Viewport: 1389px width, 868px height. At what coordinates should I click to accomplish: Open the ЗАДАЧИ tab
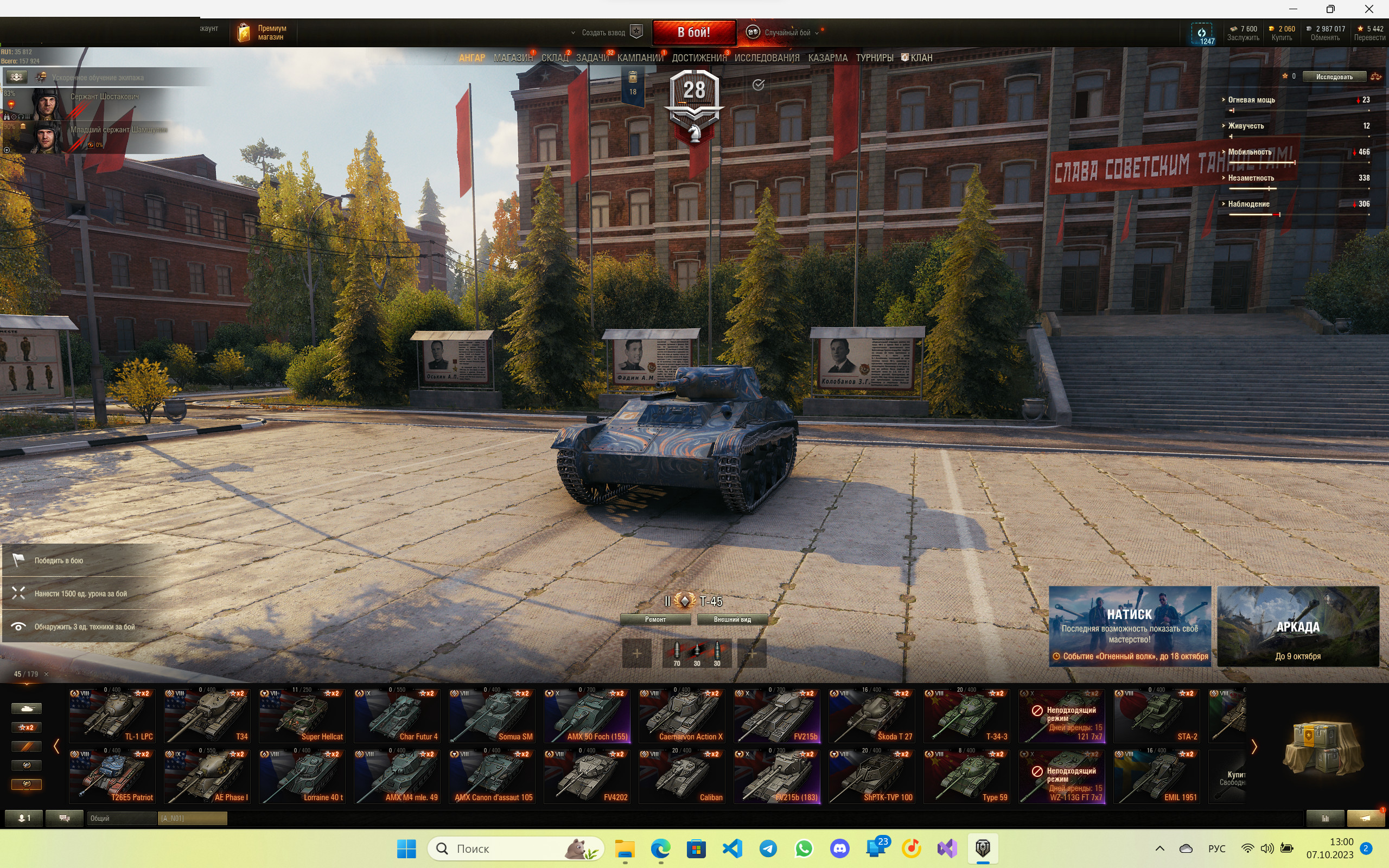click(592, 58)
